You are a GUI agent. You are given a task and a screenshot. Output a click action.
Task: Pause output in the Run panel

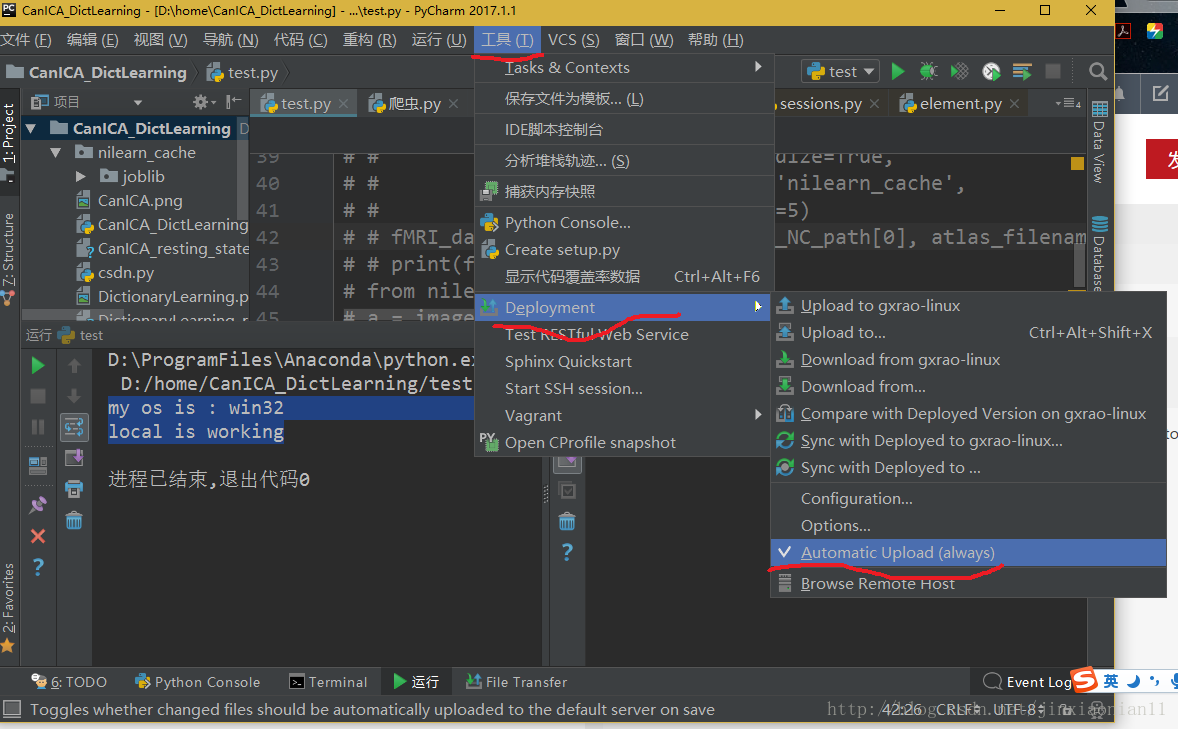(38, 427)
